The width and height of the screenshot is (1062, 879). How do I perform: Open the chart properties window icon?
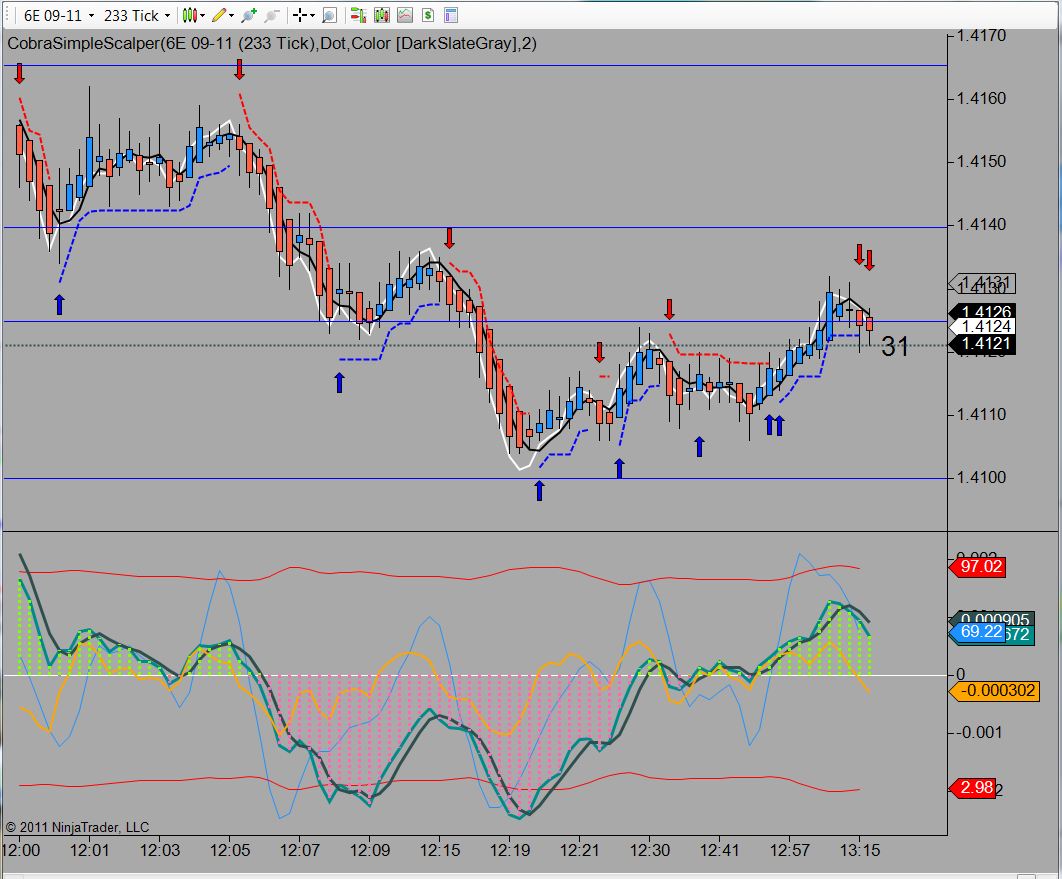tap(450, 15)
